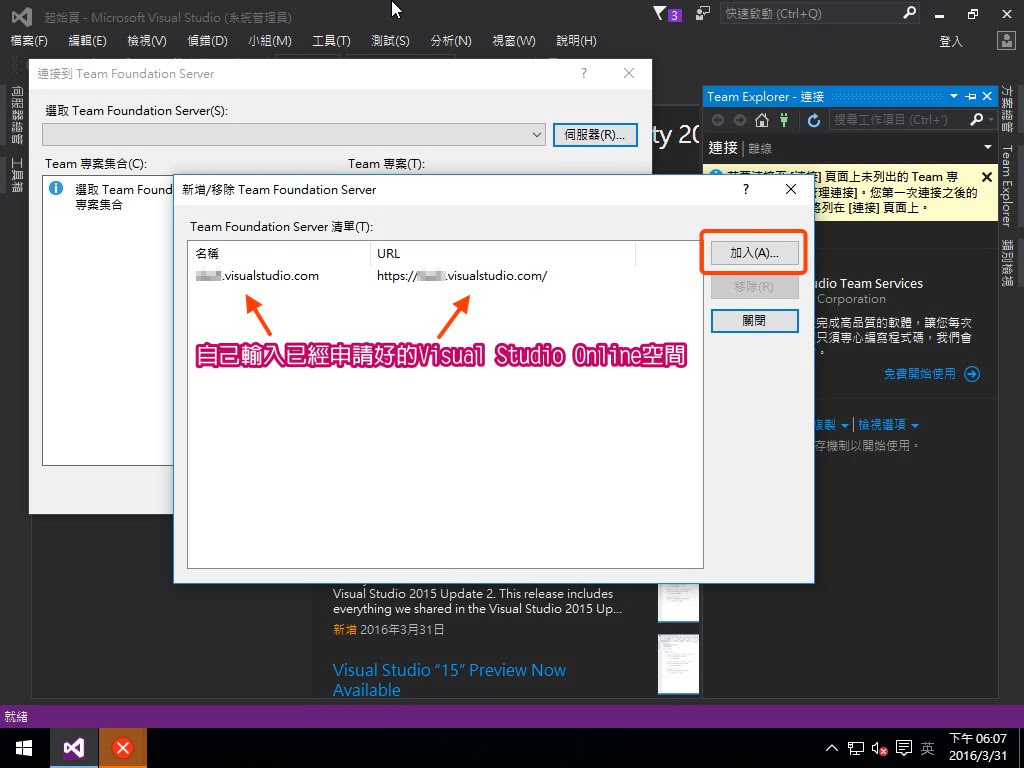Open the Team Explorer window position dropdown
Screen dimensions: 1024x768
pos(953,97)
